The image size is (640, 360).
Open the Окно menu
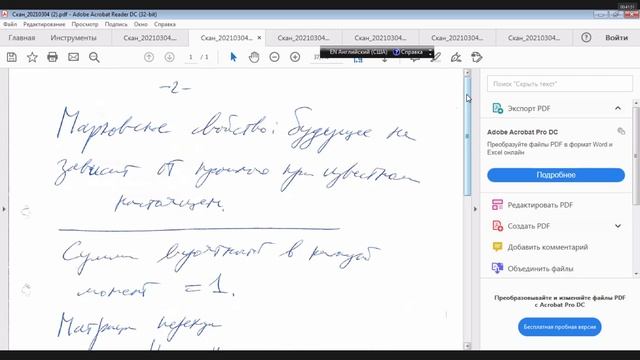[140, 24]
